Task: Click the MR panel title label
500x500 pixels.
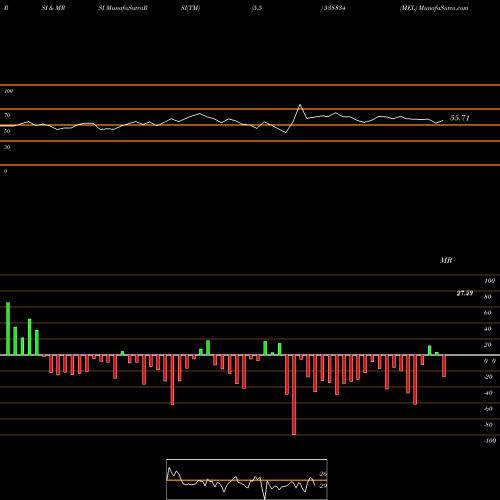Action: point(446,260)
